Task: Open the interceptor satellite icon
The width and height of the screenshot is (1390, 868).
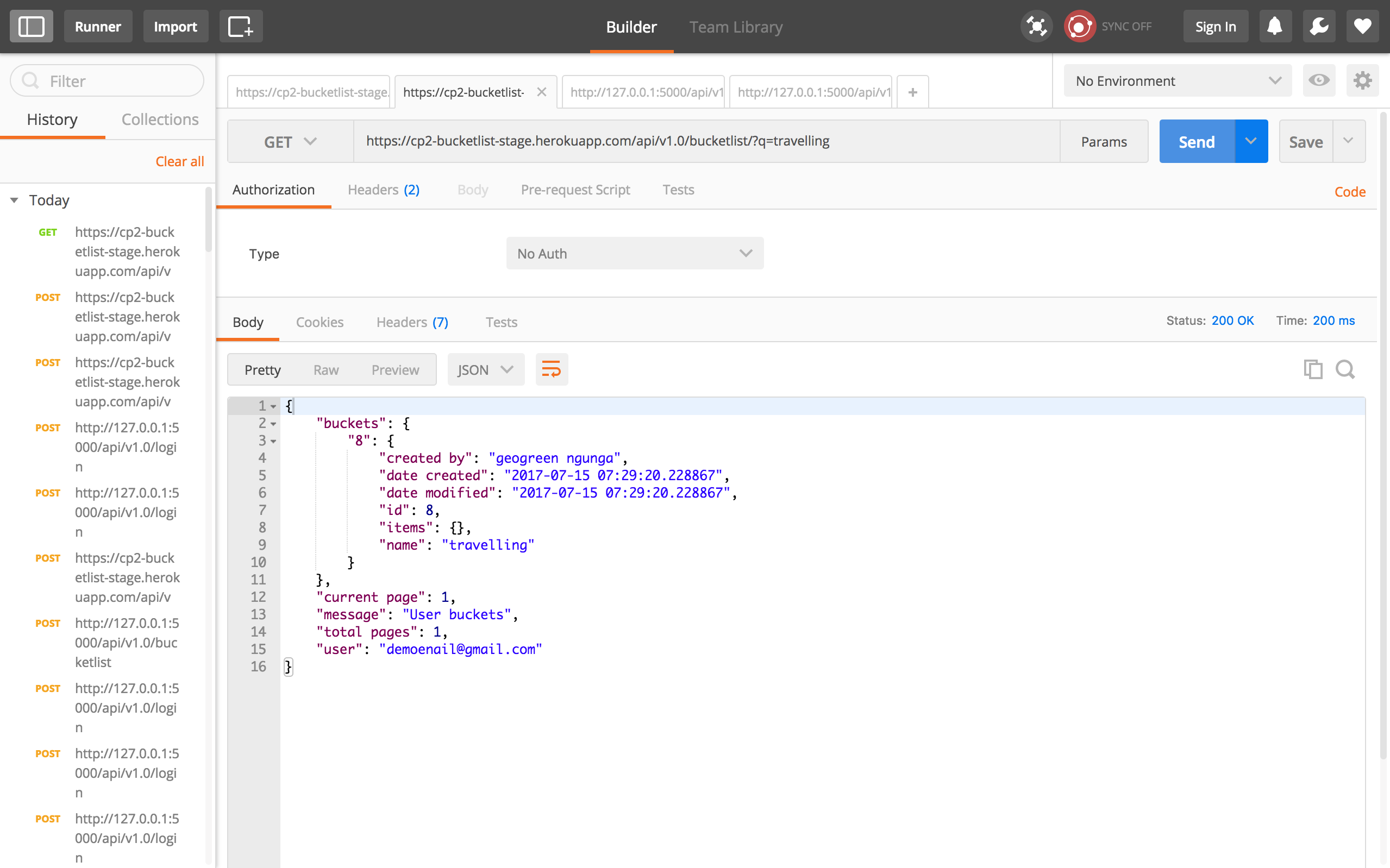Action: (1036, 27)
